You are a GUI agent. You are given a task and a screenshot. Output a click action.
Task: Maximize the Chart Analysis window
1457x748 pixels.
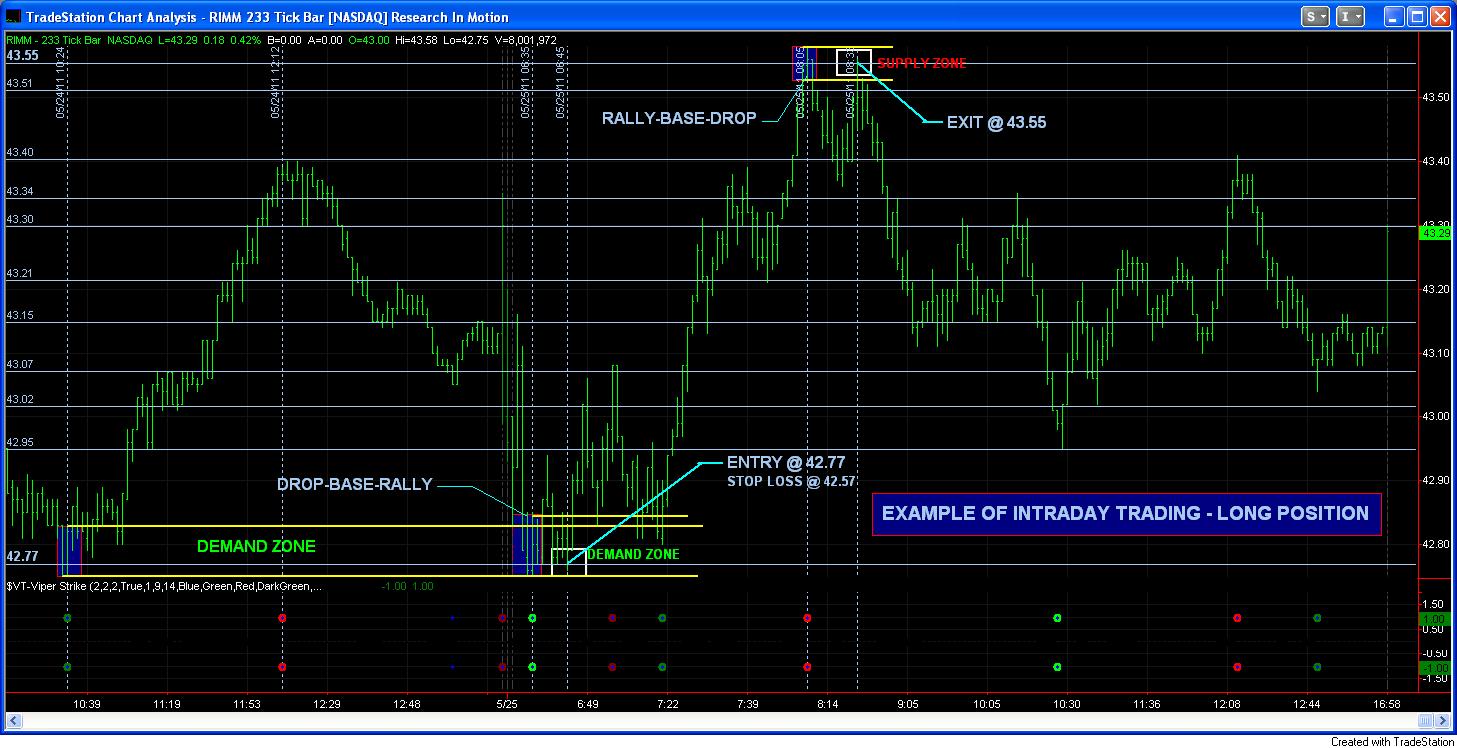1418,16
